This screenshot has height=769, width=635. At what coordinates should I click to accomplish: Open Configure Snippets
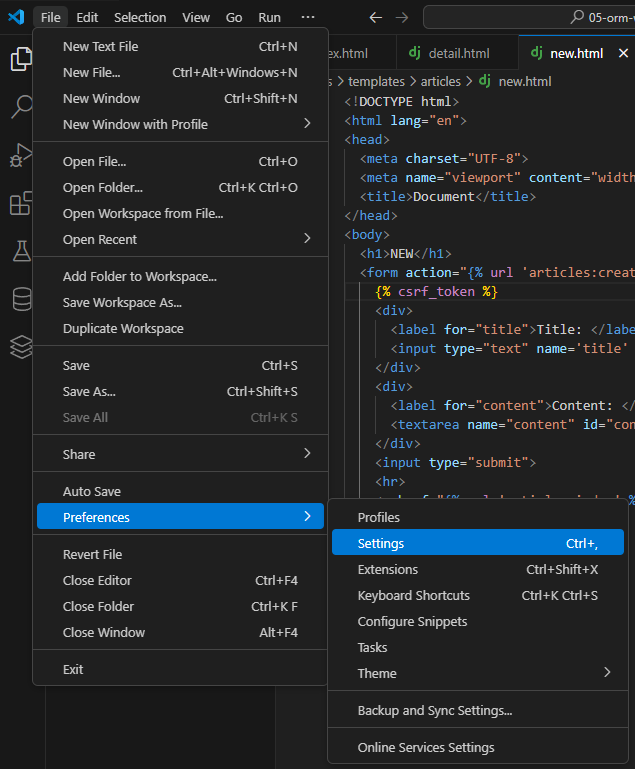pos(478,621)
